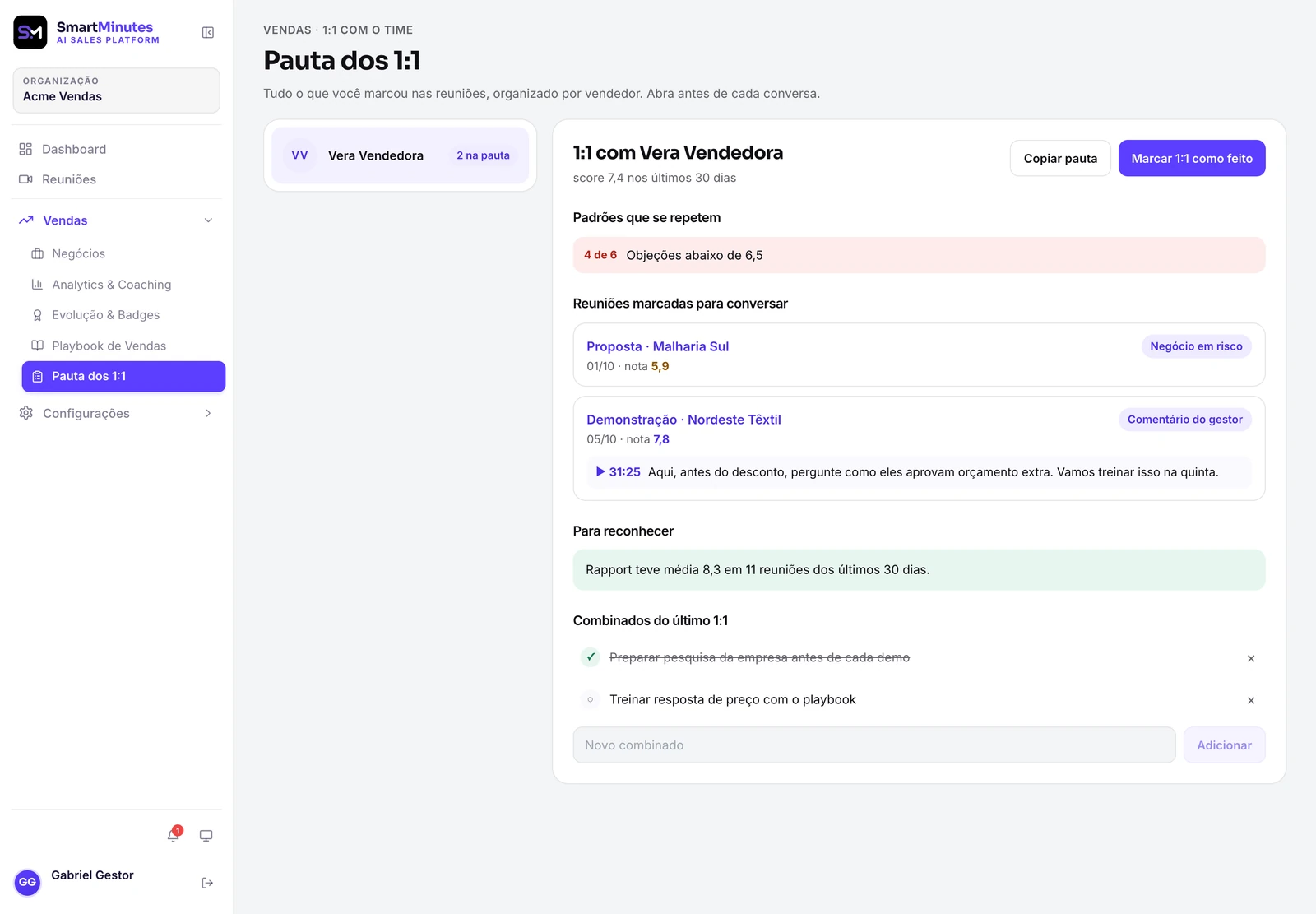
Task: Click the Vendas section label
Action: (x=65, y=220)
